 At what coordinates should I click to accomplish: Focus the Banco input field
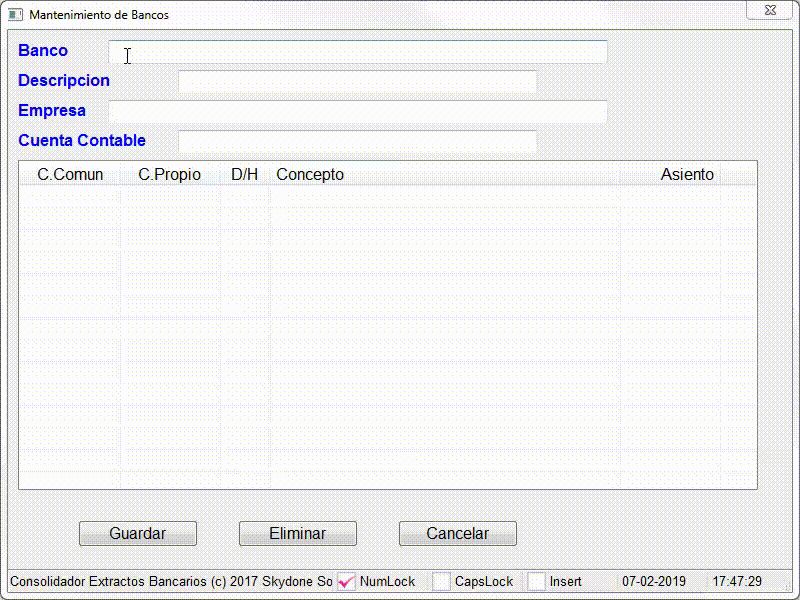pyautogui.click(x=358, y=52)
